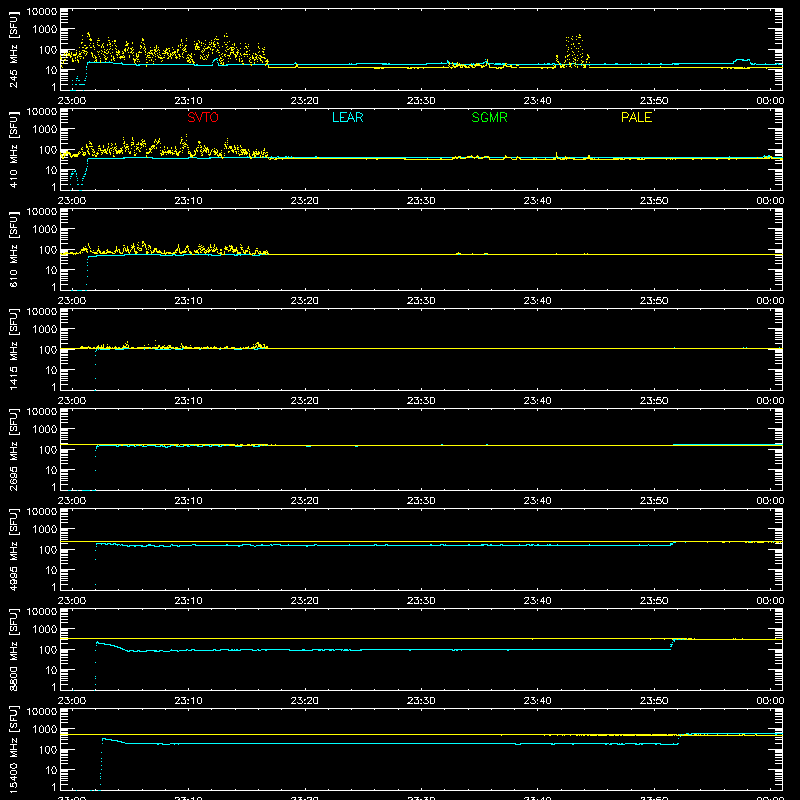Image resolution: width=800 pixels, height=800 pixels.
Task: Click 23:30 label under the 610 MHz plot
Action: pos(421,301)
